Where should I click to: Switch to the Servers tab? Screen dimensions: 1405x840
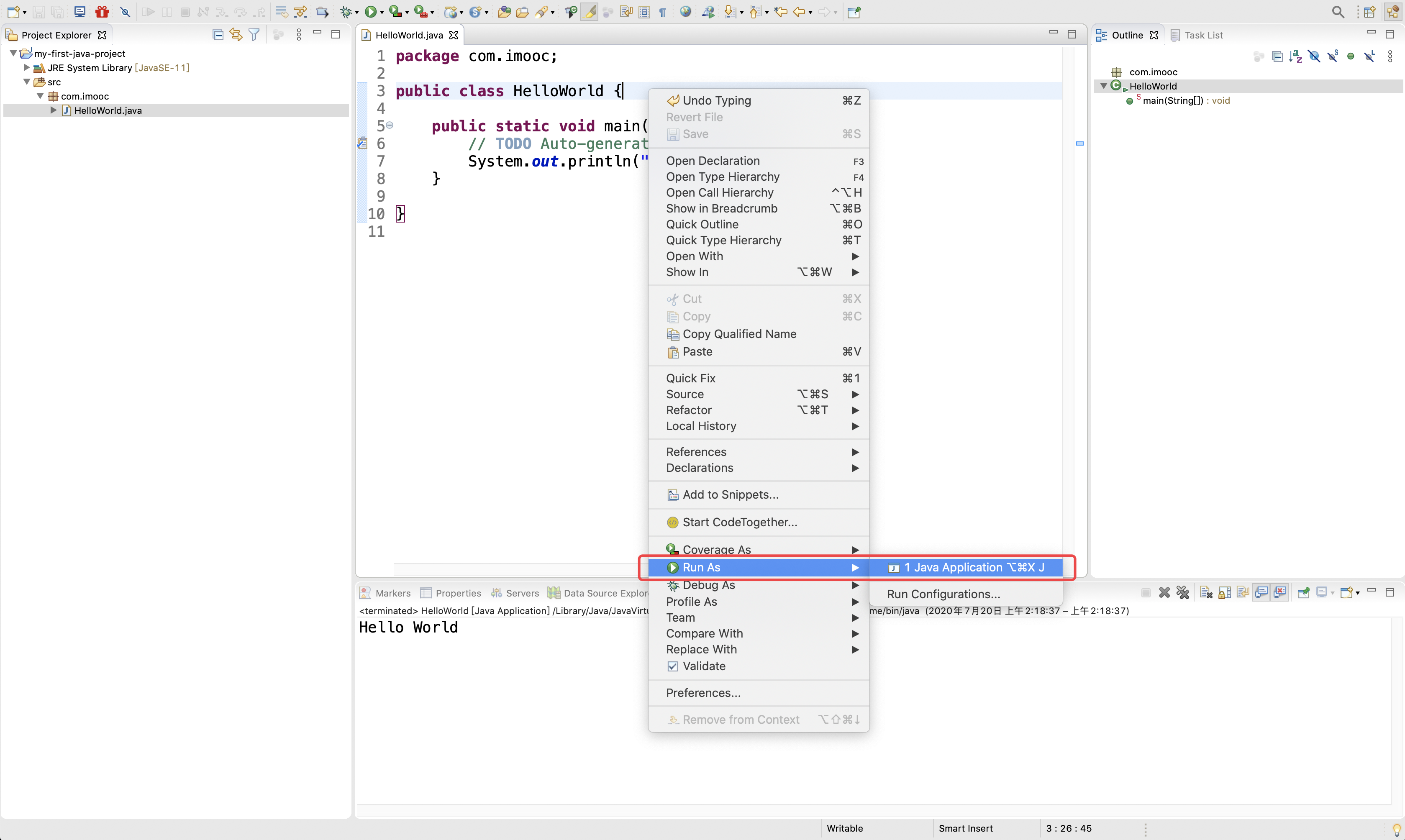pyautogui.click(x=515, y=593)
